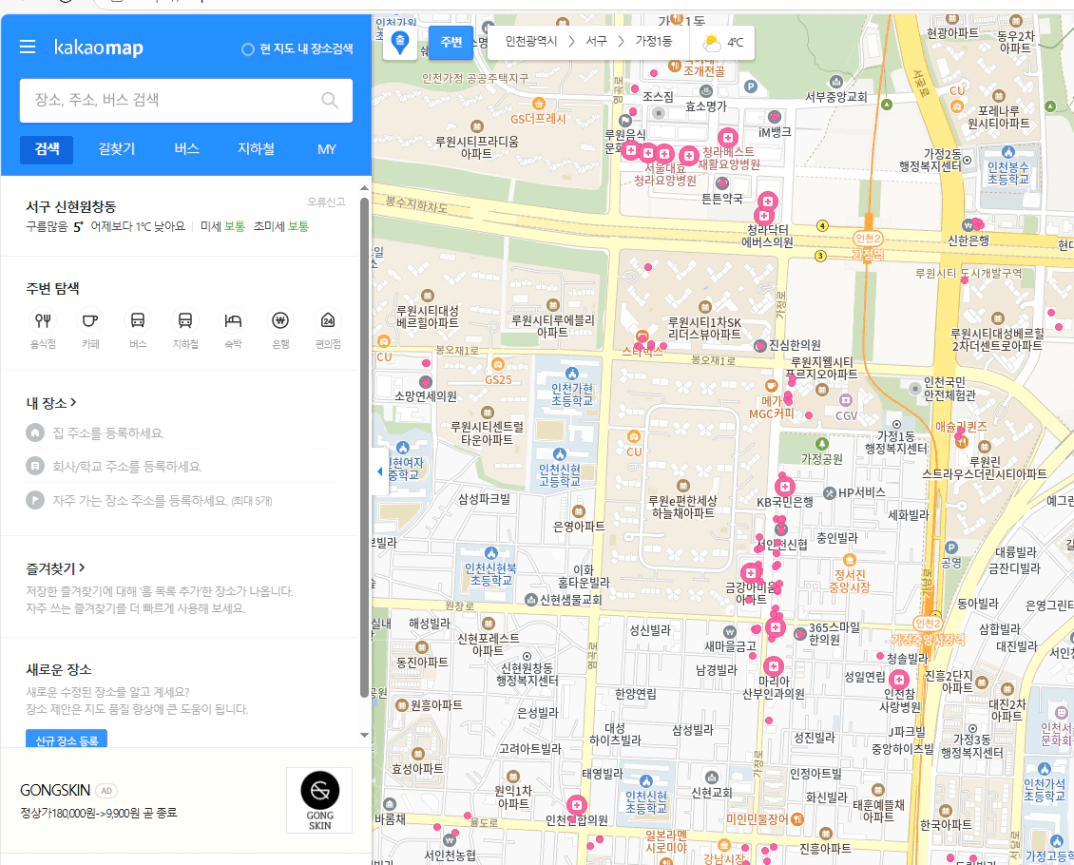
Task: Switch to the 길찾기 tab
Action: click(116, 149)
